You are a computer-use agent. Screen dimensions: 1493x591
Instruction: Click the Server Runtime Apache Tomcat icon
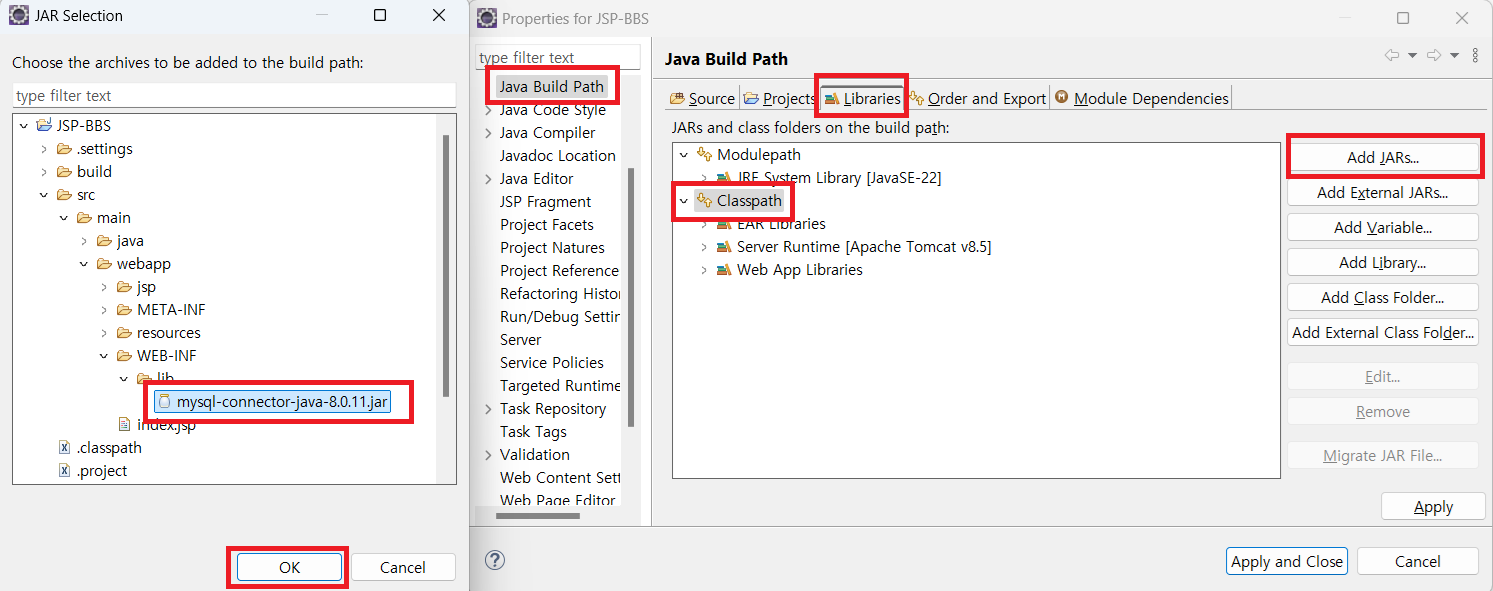pyautogui.click(x=724, y=246)
